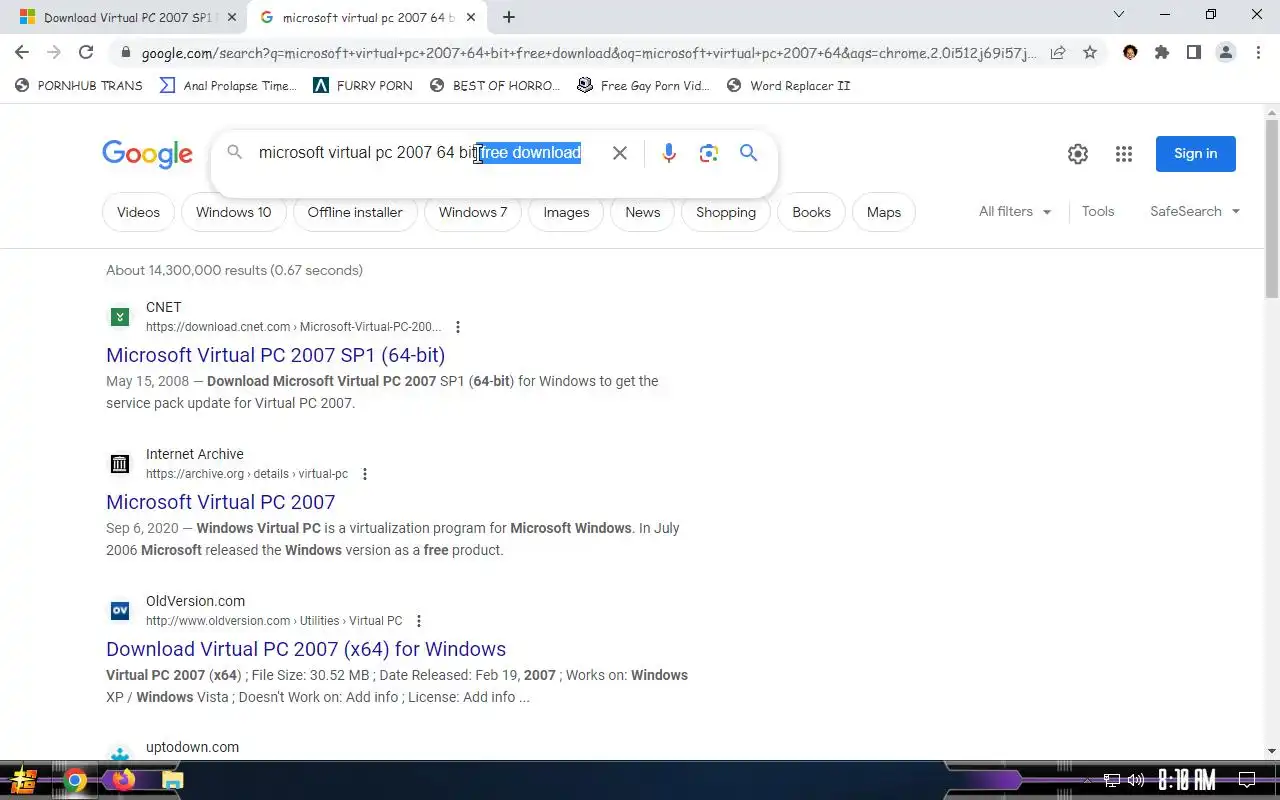Click the scrollbar down arrow
The width and height of the screenshot is (1280, 800).
[1272, 751]
